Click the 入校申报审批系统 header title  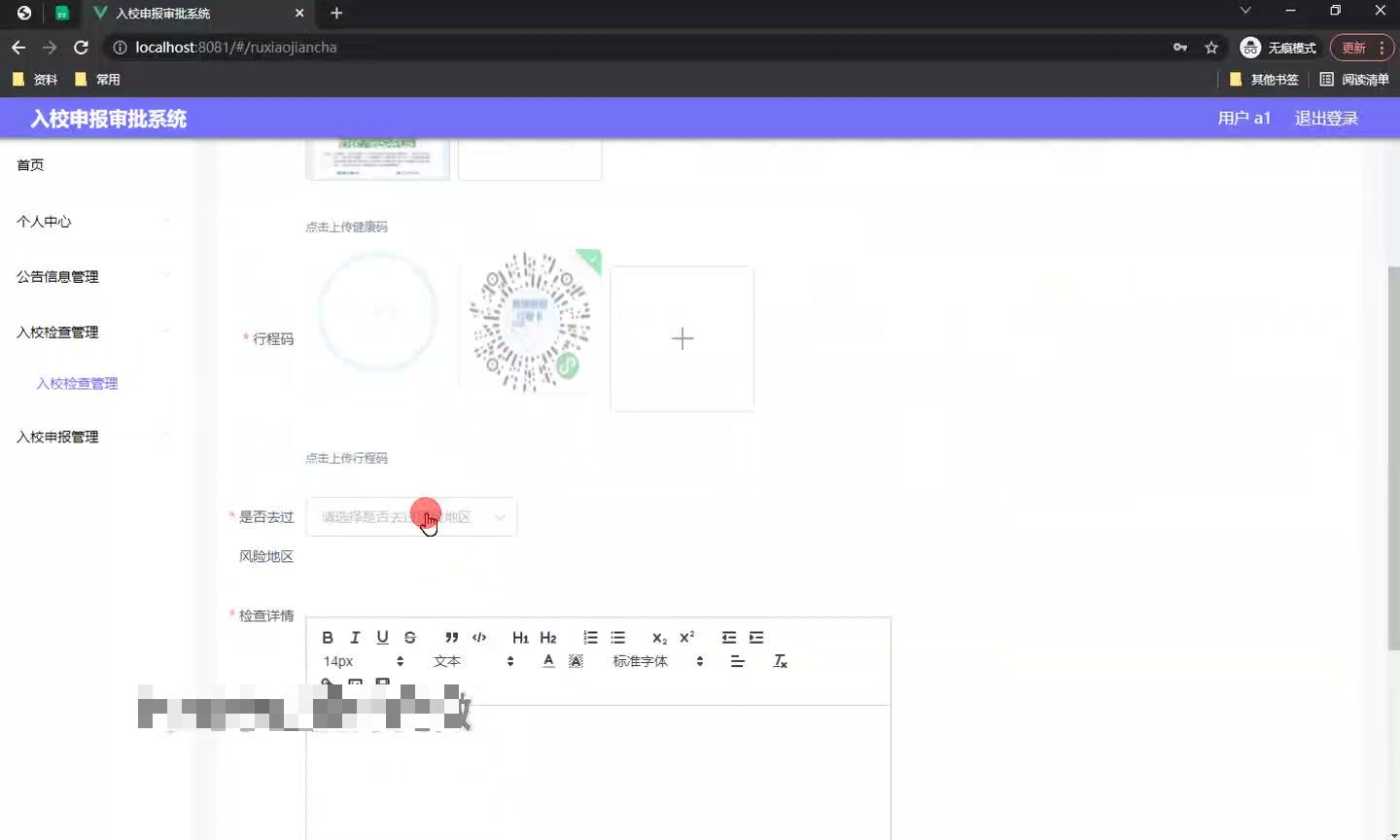pos(109,119)
